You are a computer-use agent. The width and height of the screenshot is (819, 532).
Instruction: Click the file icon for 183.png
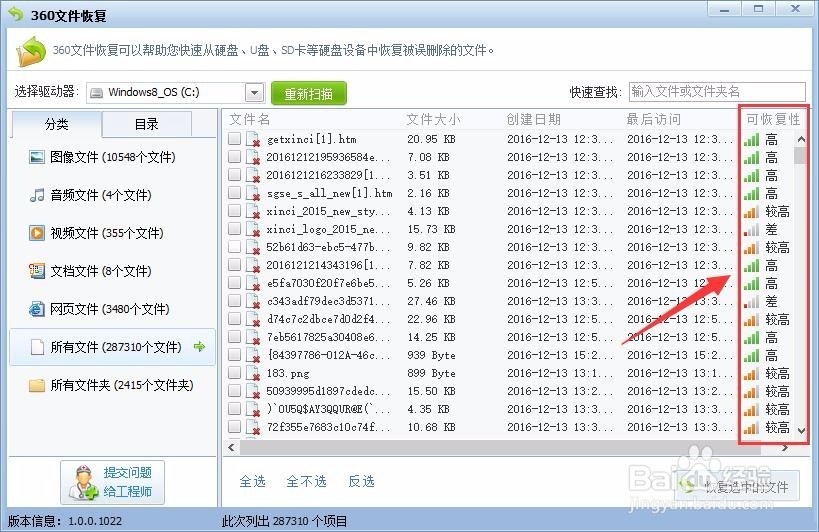(253, 374)
